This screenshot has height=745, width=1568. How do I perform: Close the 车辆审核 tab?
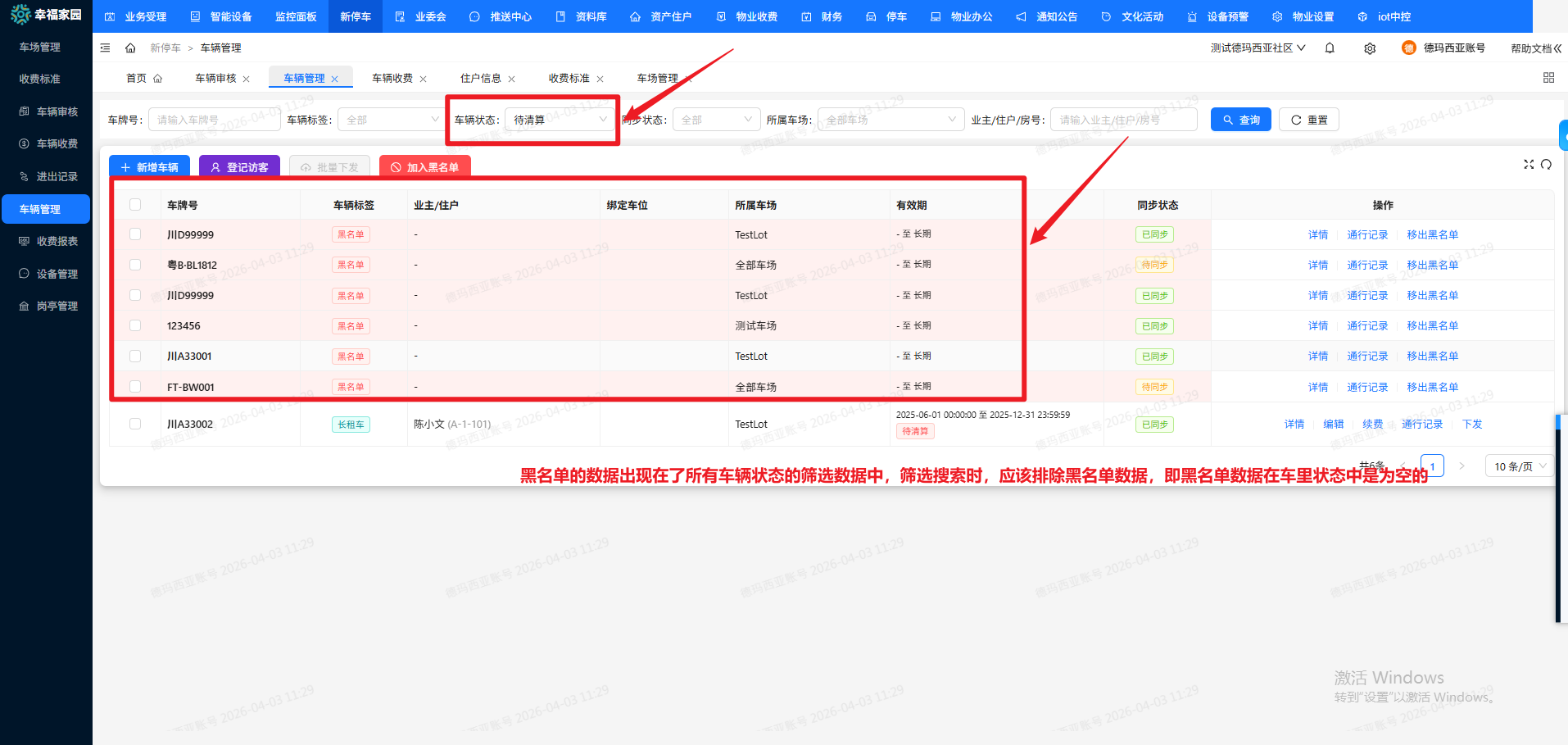pos(247,79)
